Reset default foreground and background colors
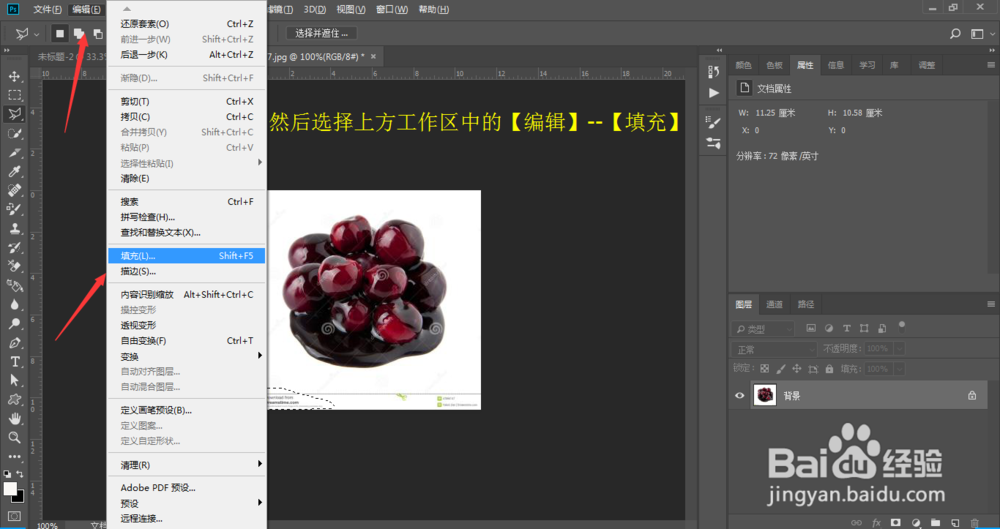Image resolution: width=1000 pixels, height=529 pixels. click(x=6, y=474)
